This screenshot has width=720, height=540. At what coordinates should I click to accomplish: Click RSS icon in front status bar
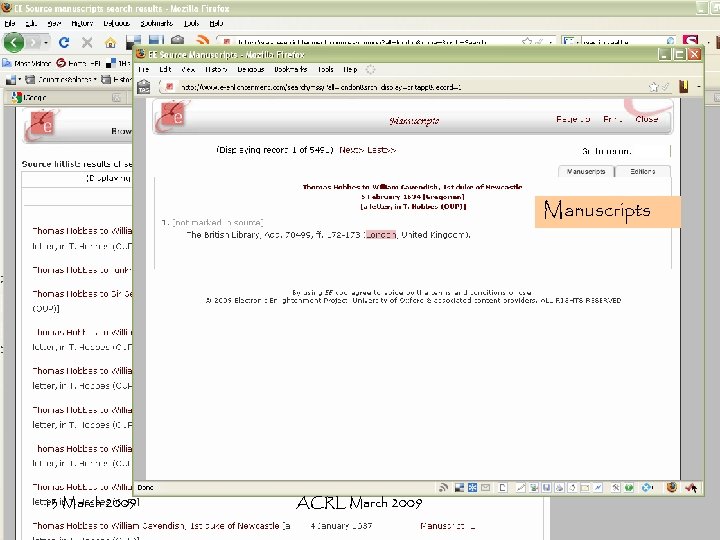pyautogui.click(x=443, y=488)
